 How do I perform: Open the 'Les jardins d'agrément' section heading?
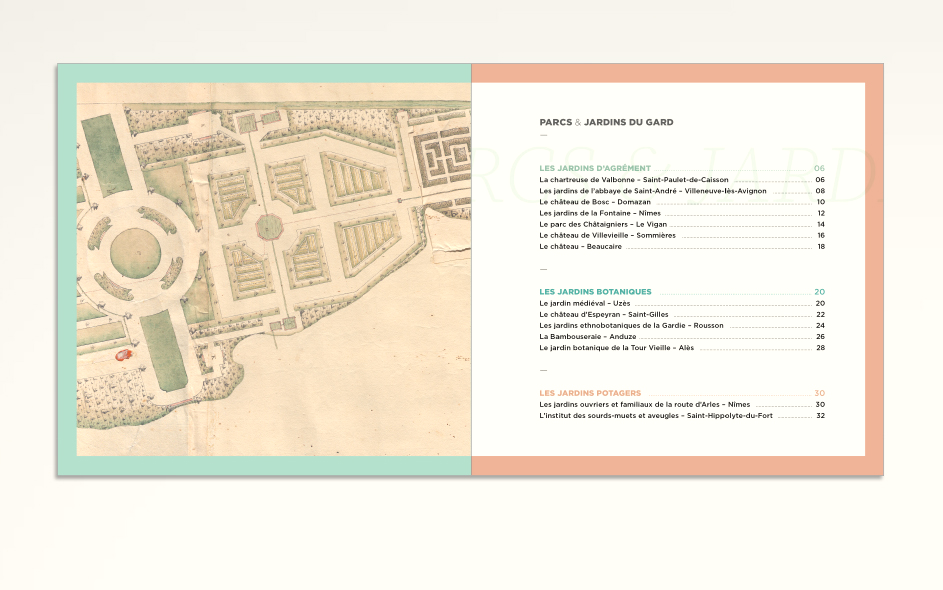point(595,168)
